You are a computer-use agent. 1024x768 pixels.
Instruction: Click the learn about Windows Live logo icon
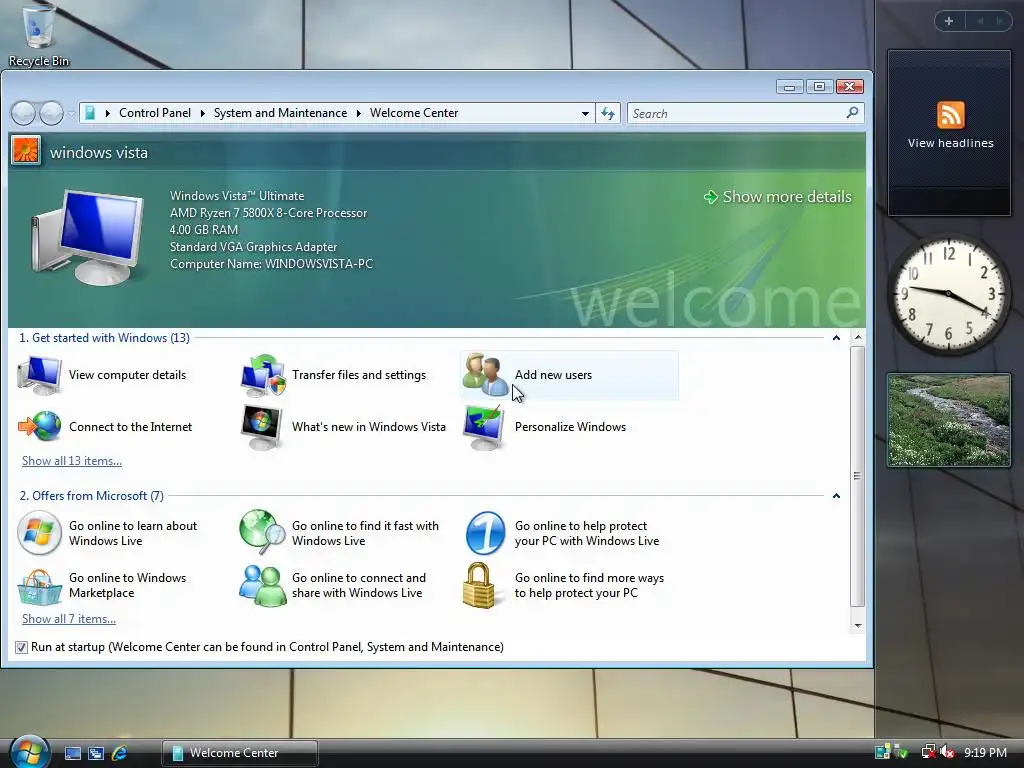[39, 533]
